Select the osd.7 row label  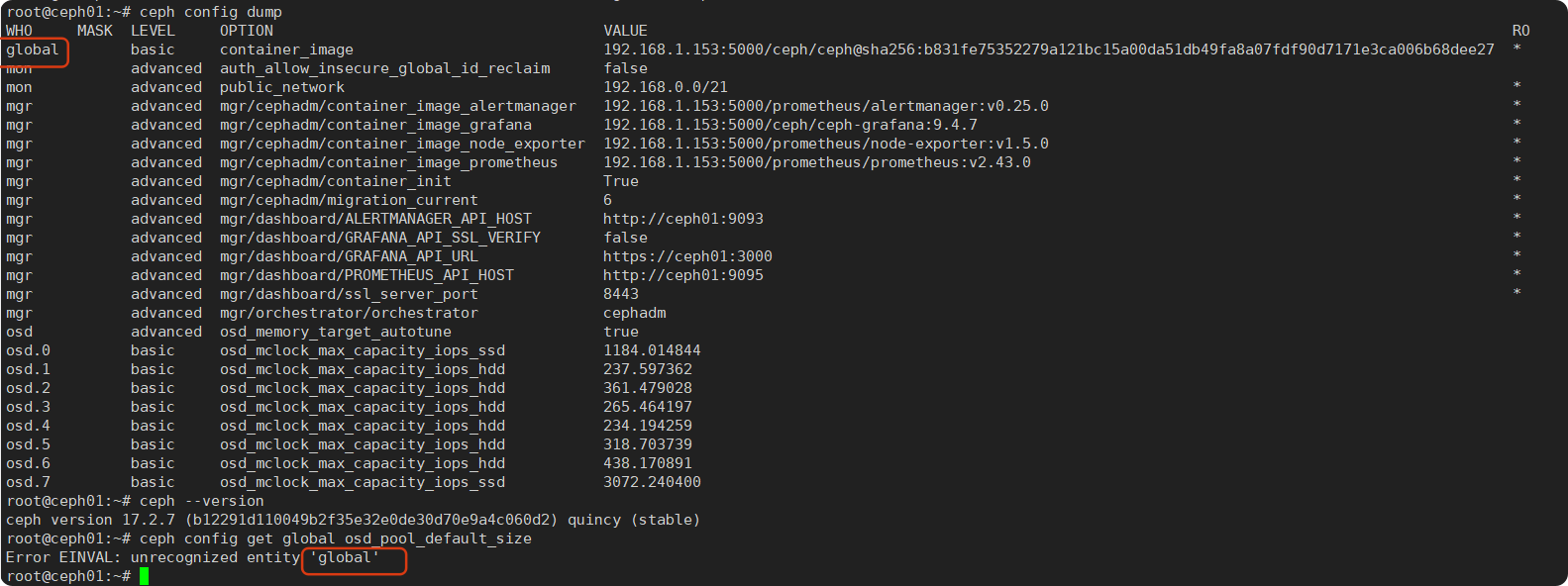click(x=28, y=482)
